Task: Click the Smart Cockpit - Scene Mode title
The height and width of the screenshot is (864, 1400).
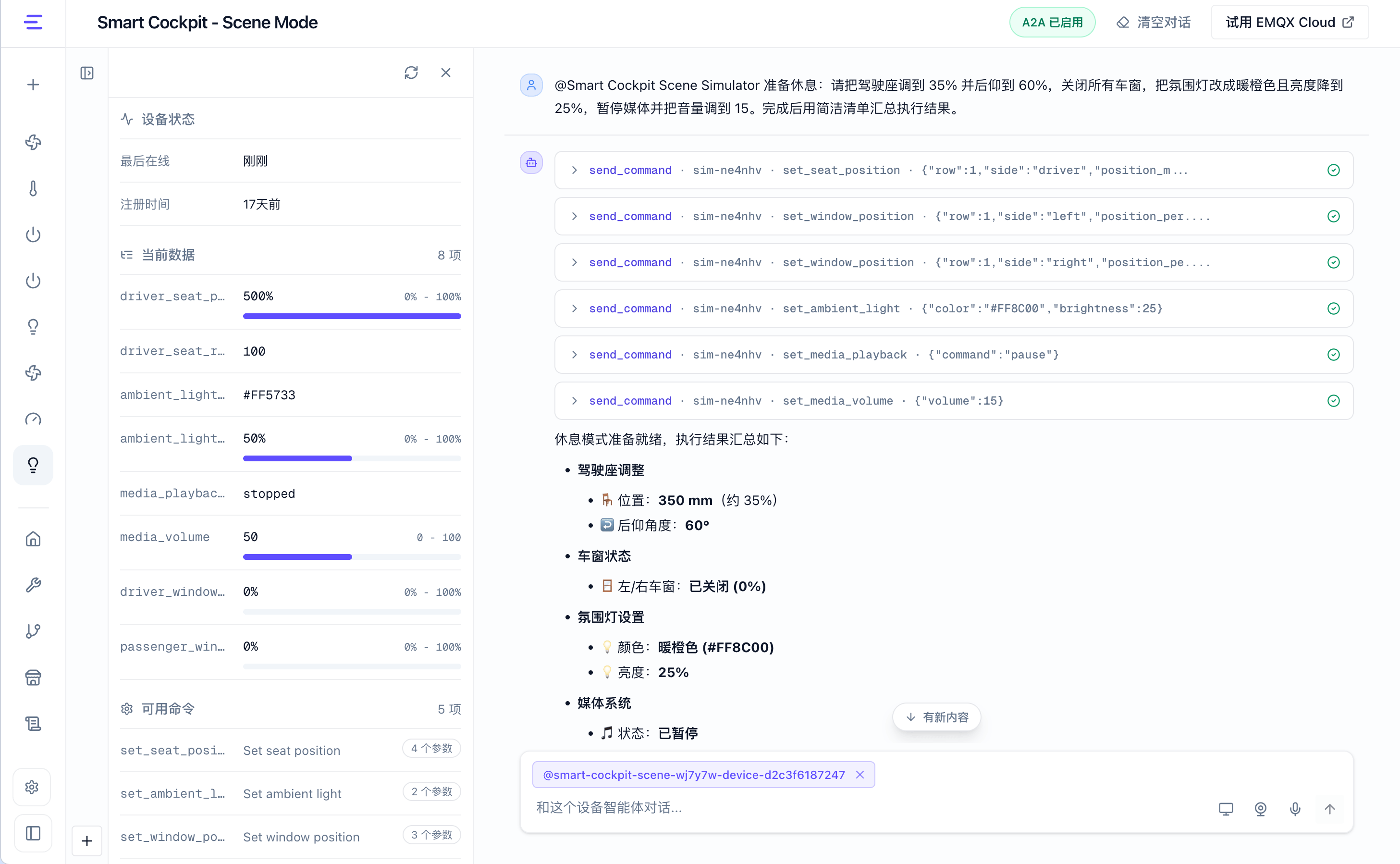Action: (x=208, y=22)
